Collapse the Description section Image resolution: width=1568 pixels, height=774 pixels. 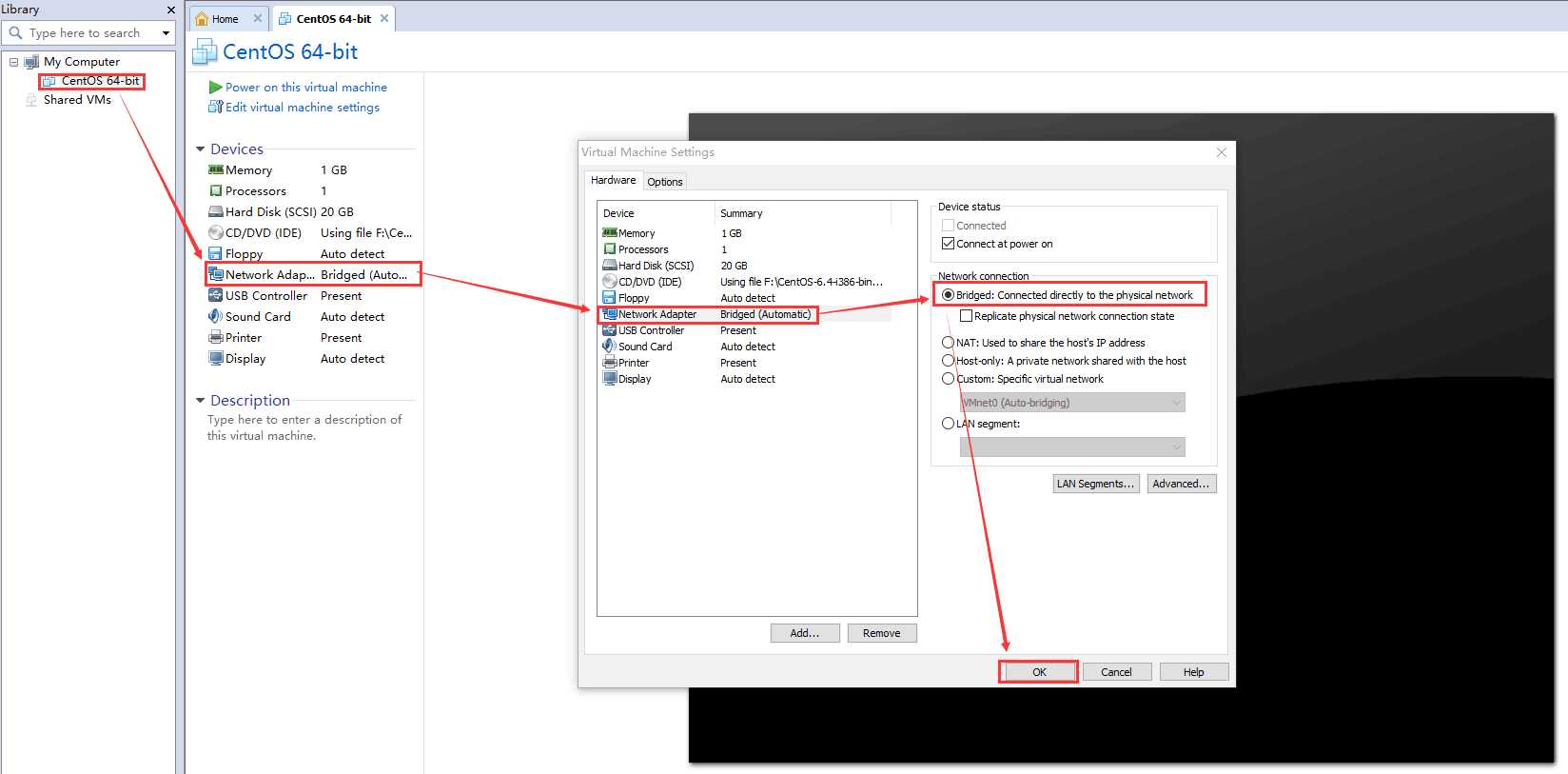pyautogui.click(x=200, y=401)
